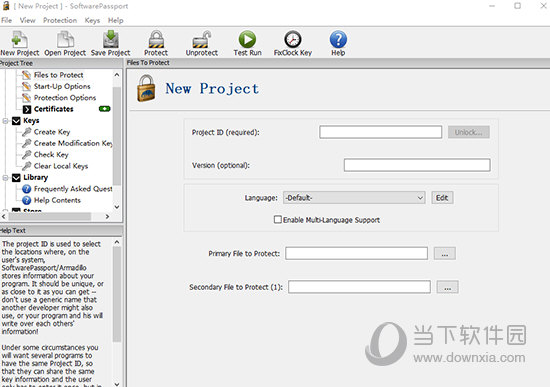Click the green add badge beside Certificates
The height and width of the screenshot is (387, 550).
[x=105, y=109]
